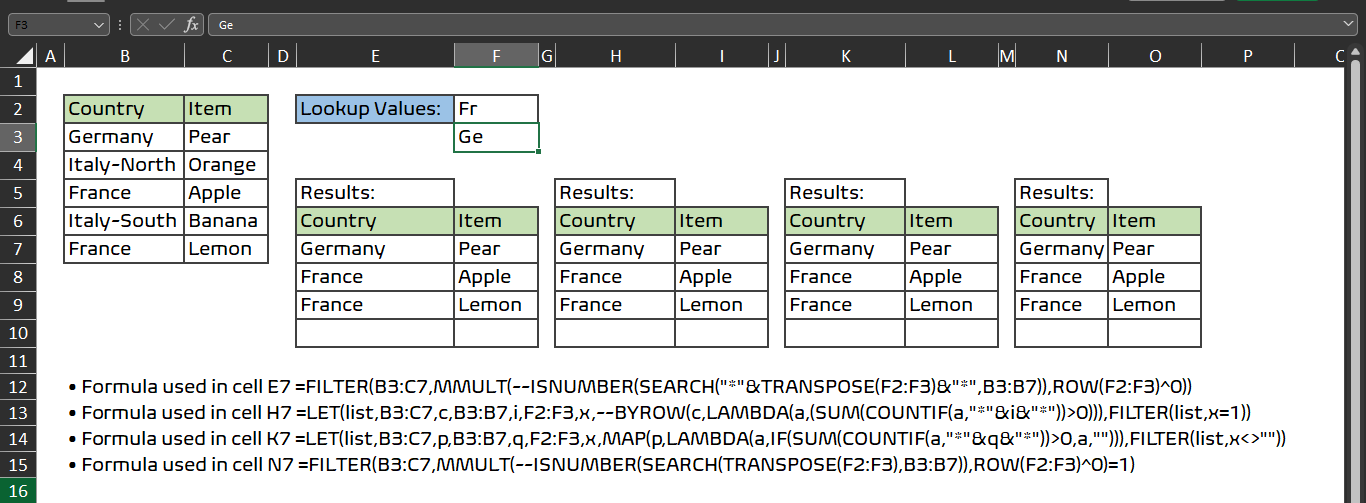The width and height of the screenshot is (1366, 503).
Task: Select column N header
Action: tap(1062, 57)
